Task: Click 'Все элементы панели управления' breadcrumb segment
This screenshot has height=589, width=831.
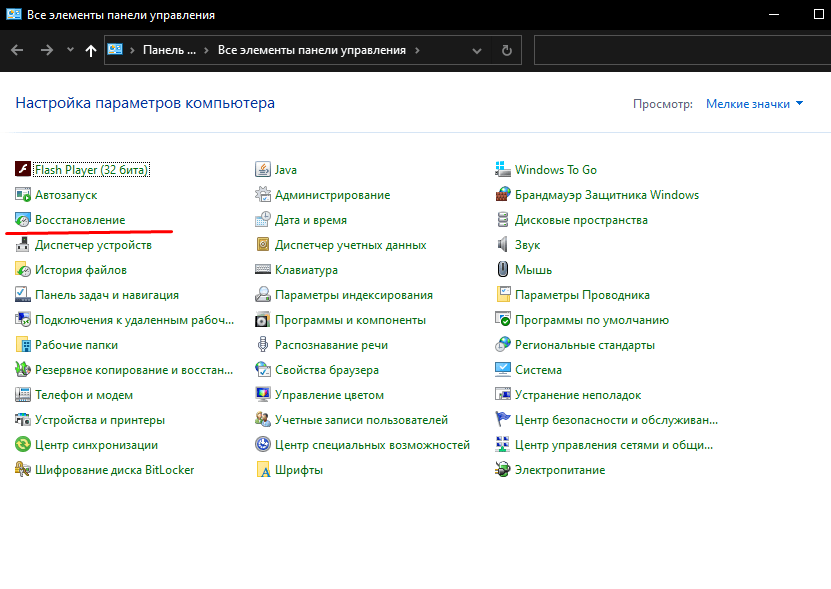Action: coord(311,50)
